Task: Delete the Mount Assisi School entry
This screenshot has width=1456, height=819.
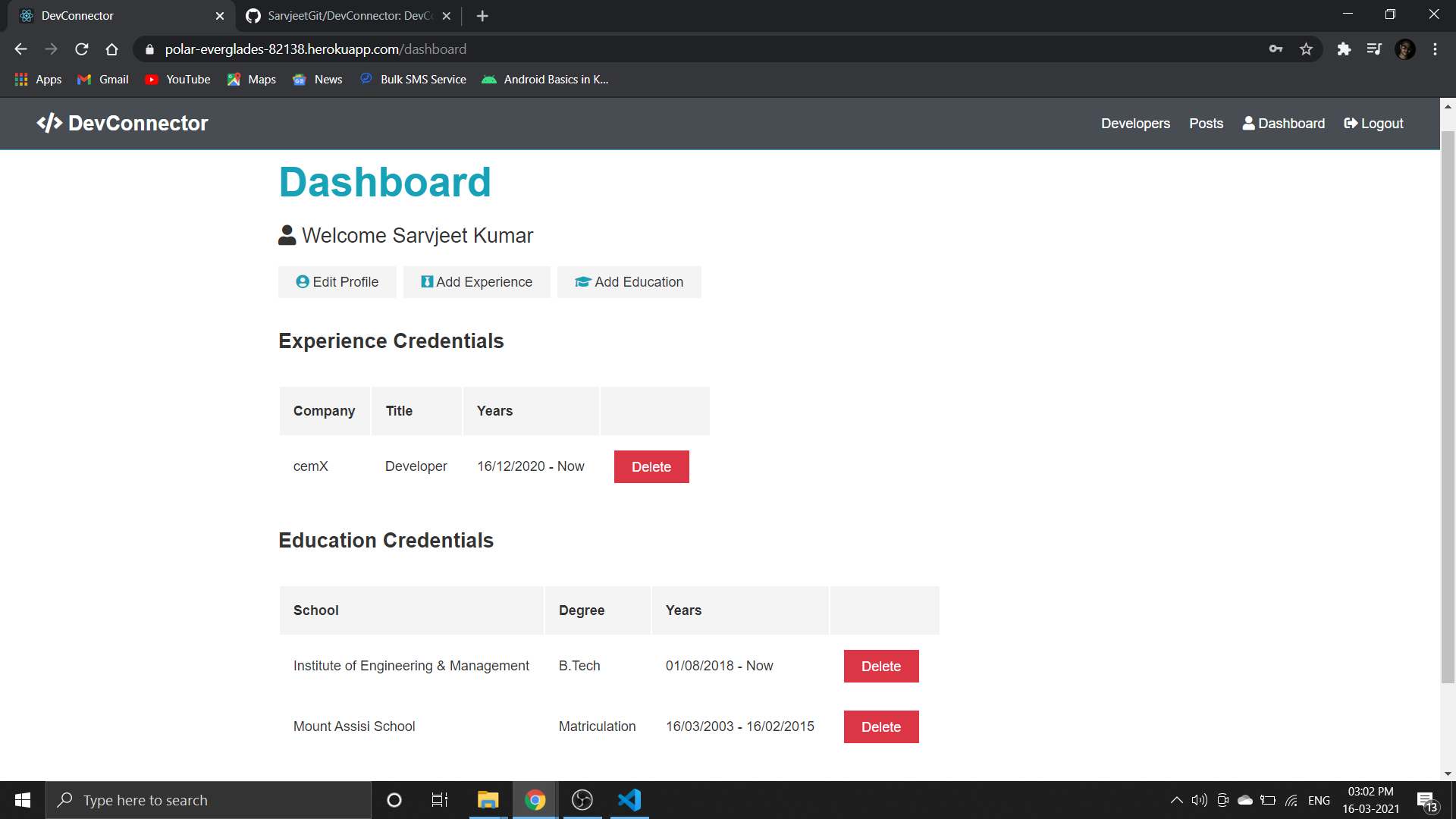Action: pos(881,727)
